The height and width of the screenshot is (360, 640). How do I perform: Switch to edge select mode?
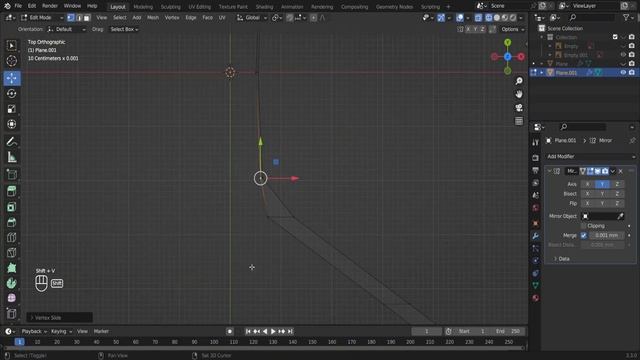[79, 18]
